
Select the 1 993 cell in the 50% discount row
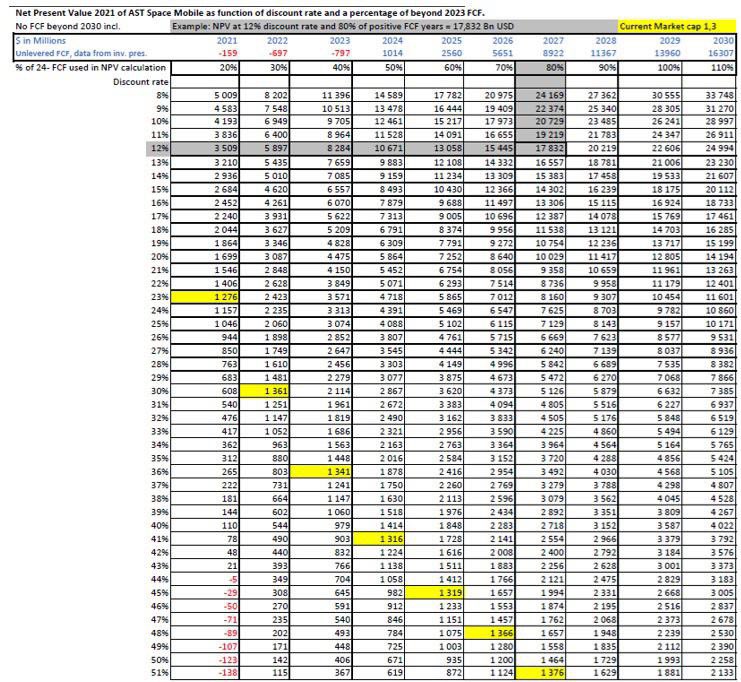(x=650, y=660)
